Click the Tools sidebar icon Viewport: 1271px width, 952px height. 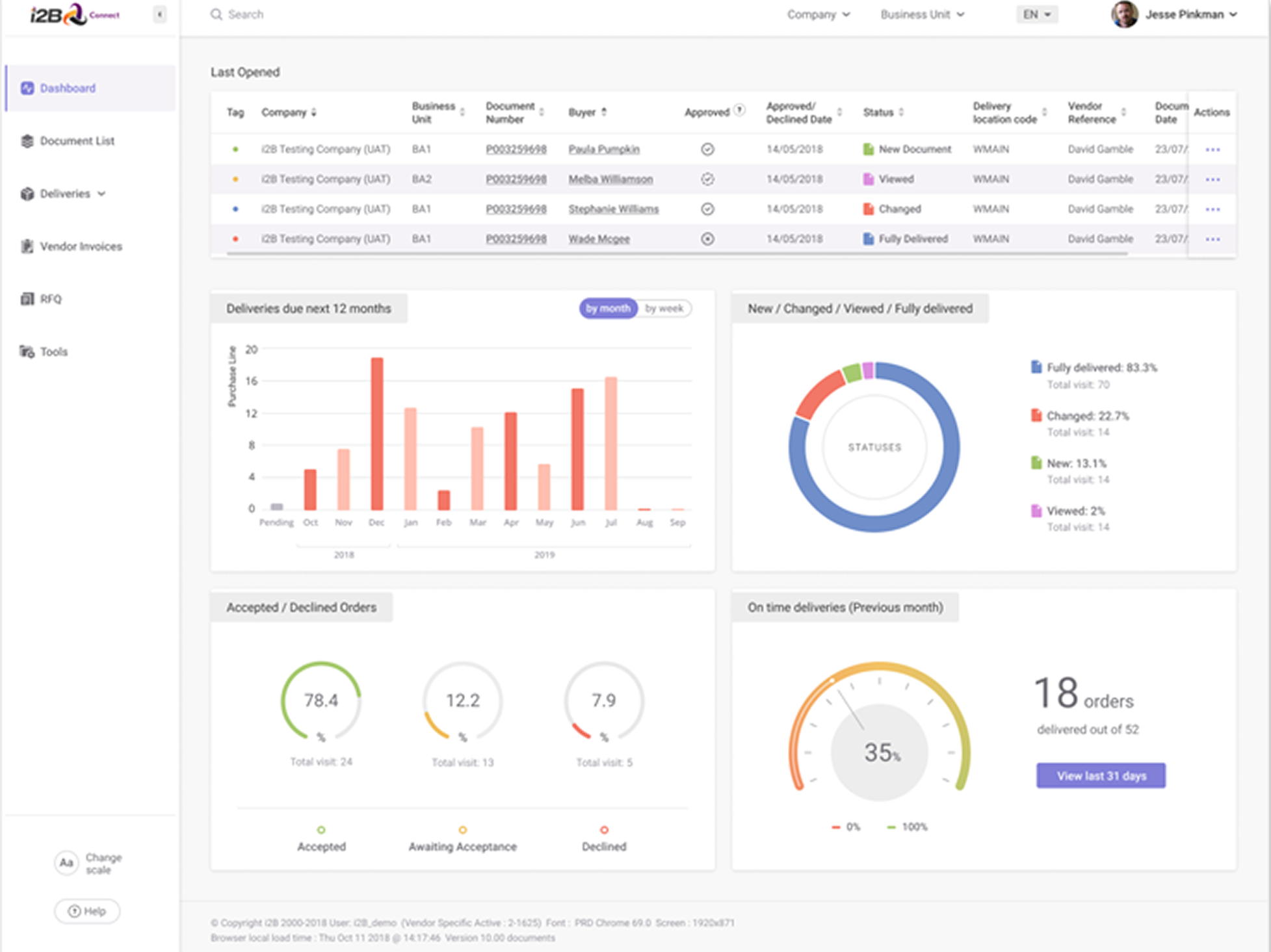click(27, 352)
